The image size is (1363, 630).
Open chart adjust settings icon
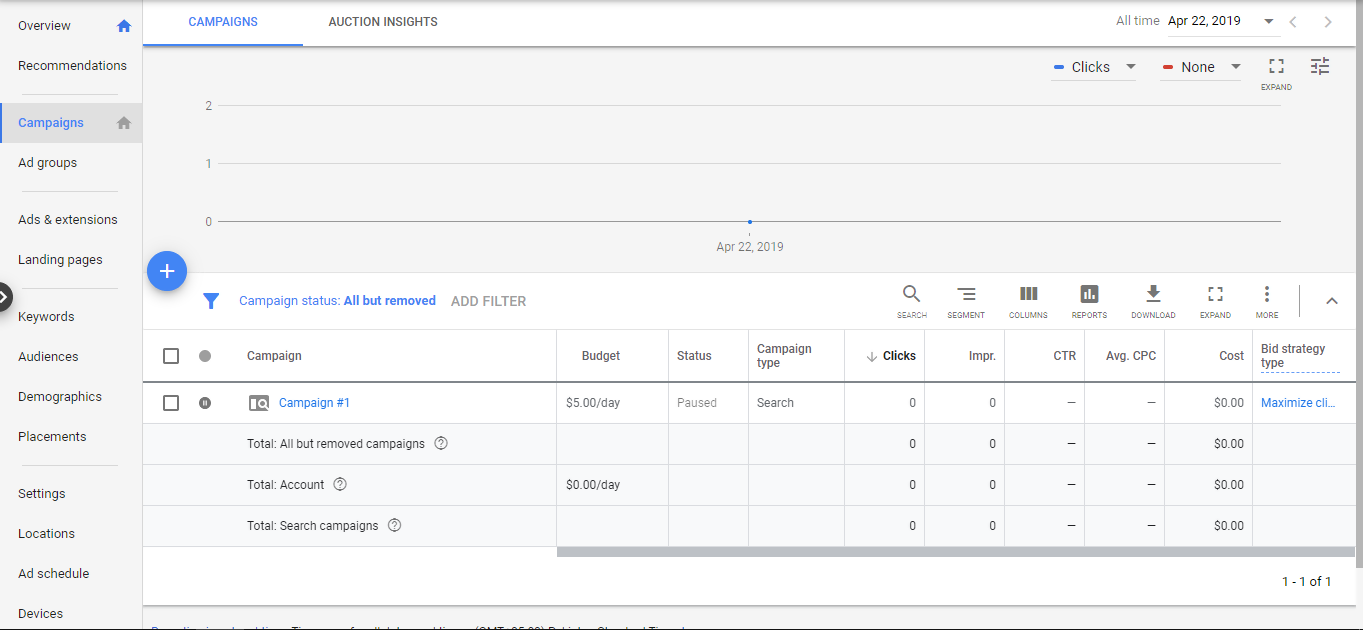[x=1320, y=67]
